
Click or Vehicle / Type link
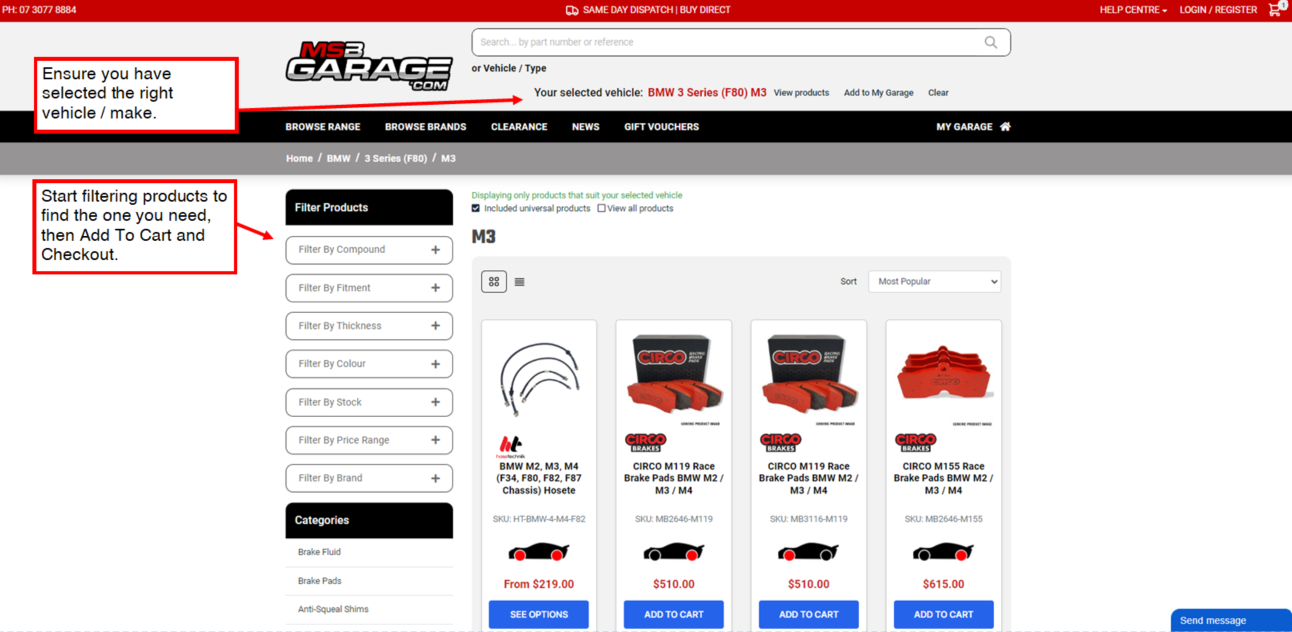pos(509,68)
